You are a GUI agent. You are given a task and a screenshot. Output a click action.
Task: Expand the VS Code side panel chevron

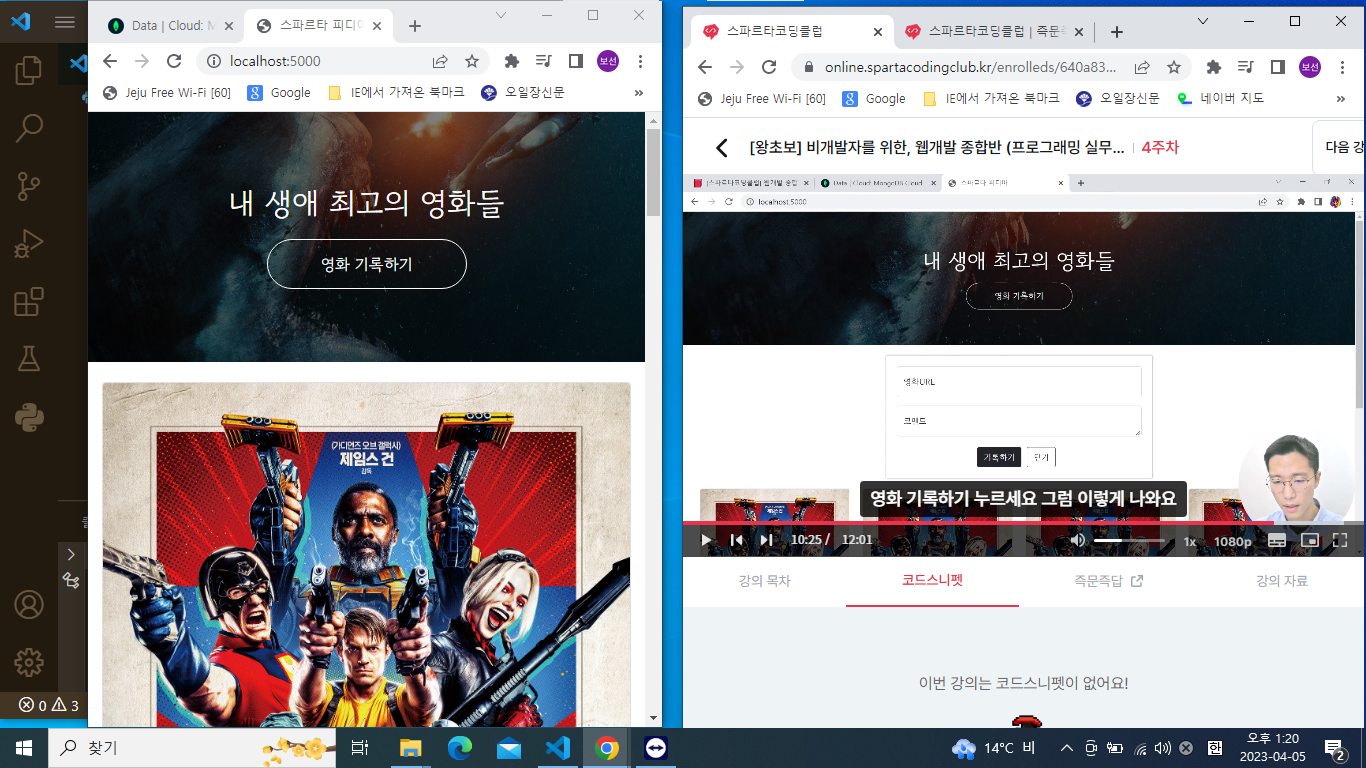click(71, 553)
